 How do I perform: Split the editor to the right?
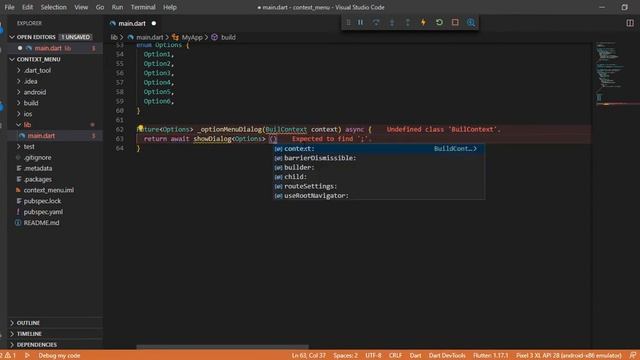pos(630,23)
